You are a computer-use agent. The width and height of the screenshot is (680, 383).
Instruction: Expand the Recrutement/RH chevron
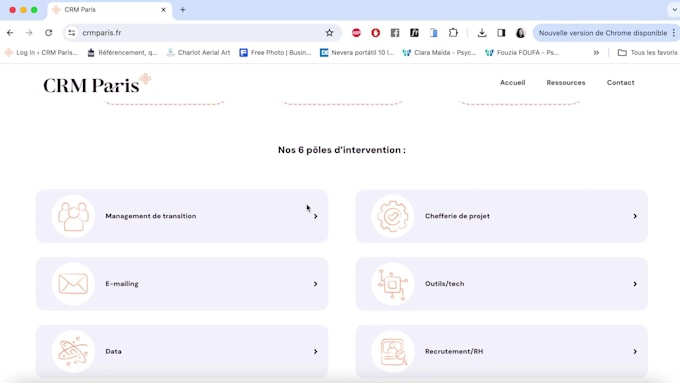[635, 351]
